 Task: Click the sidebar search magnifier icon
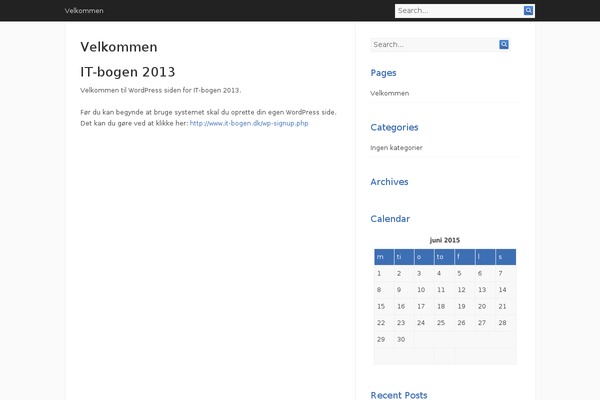pyautogui.click(x=504, y=44)
